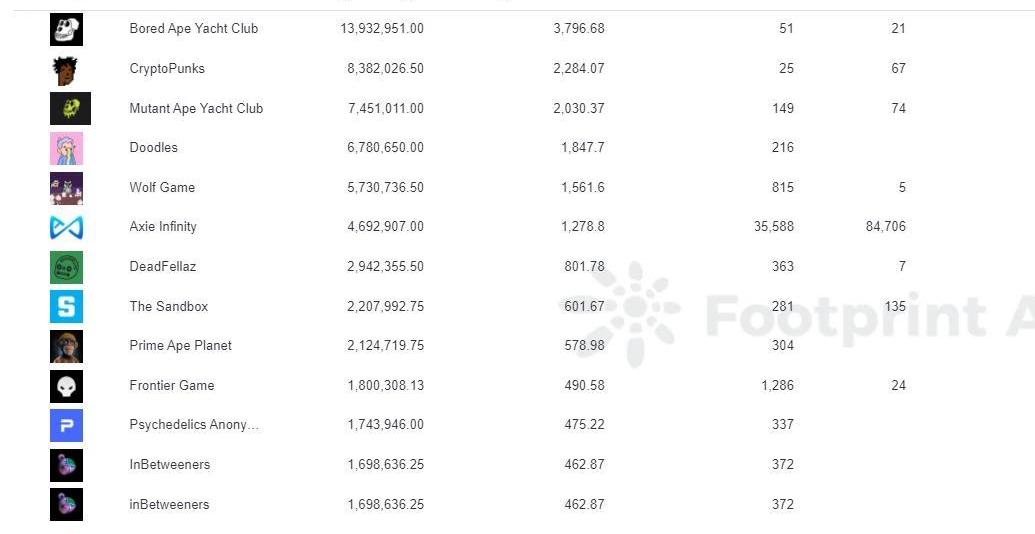The image size is (1035, 534).
Task: Click the CryptoPunks collection name
Action: tap(167, 69)
